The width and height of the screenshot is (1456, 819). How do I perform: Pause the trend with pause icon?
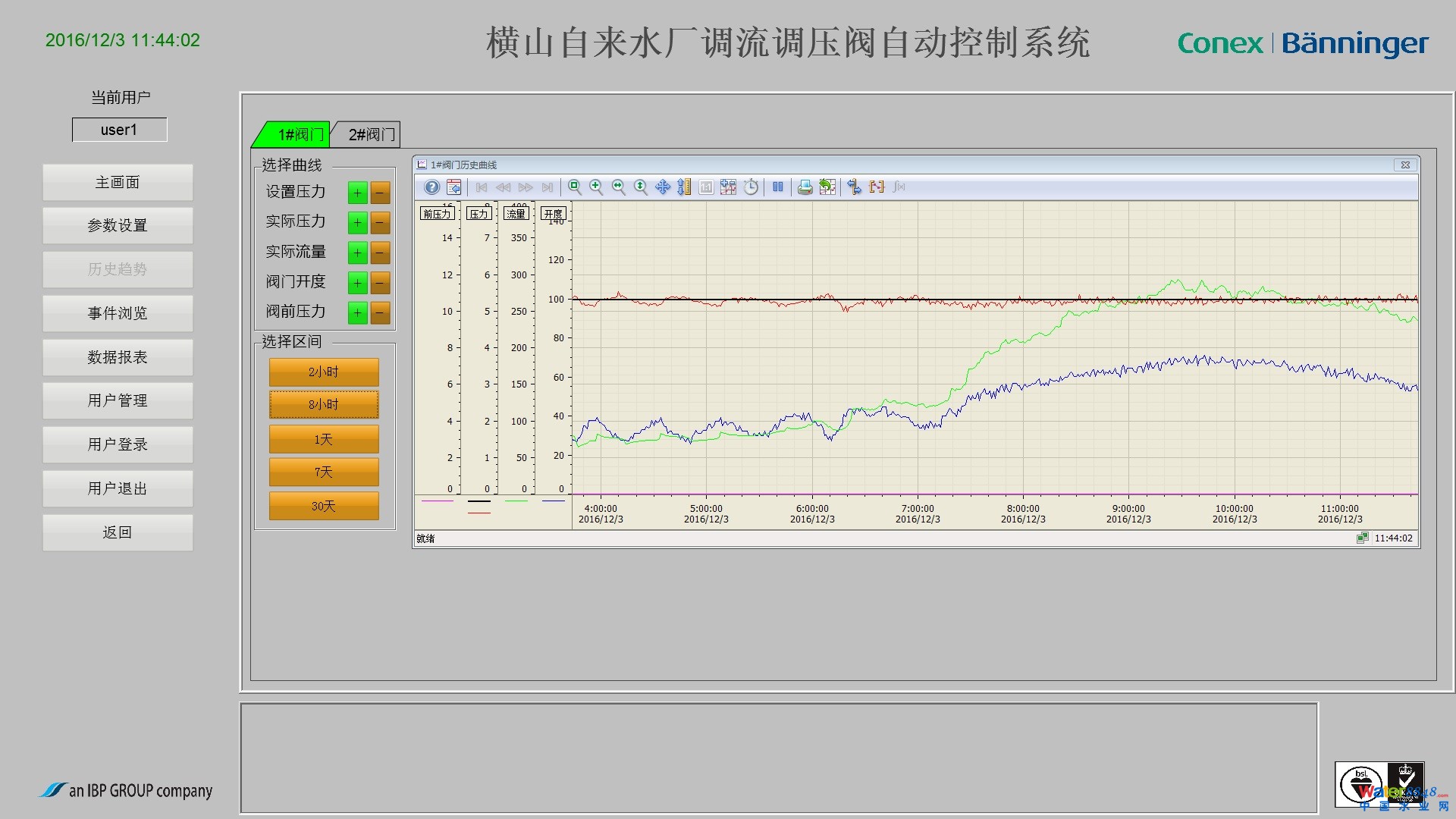[x=777, y=187]
